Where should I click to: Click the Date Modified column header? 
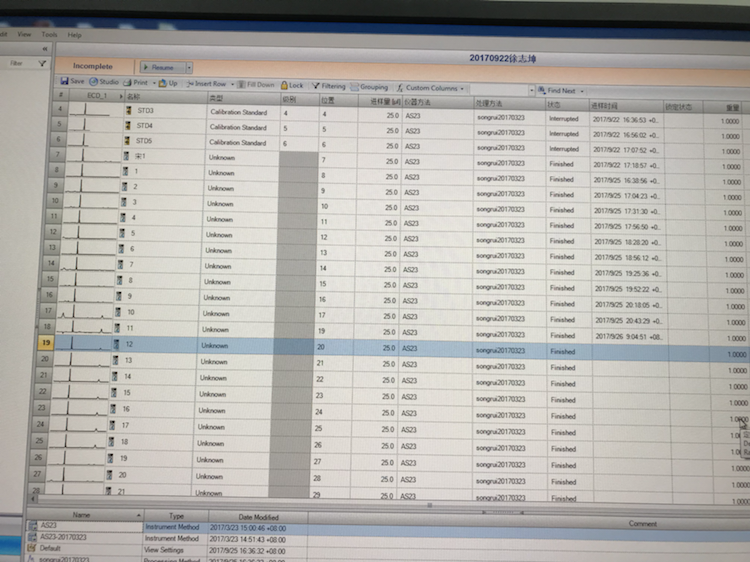coord(259,517)
